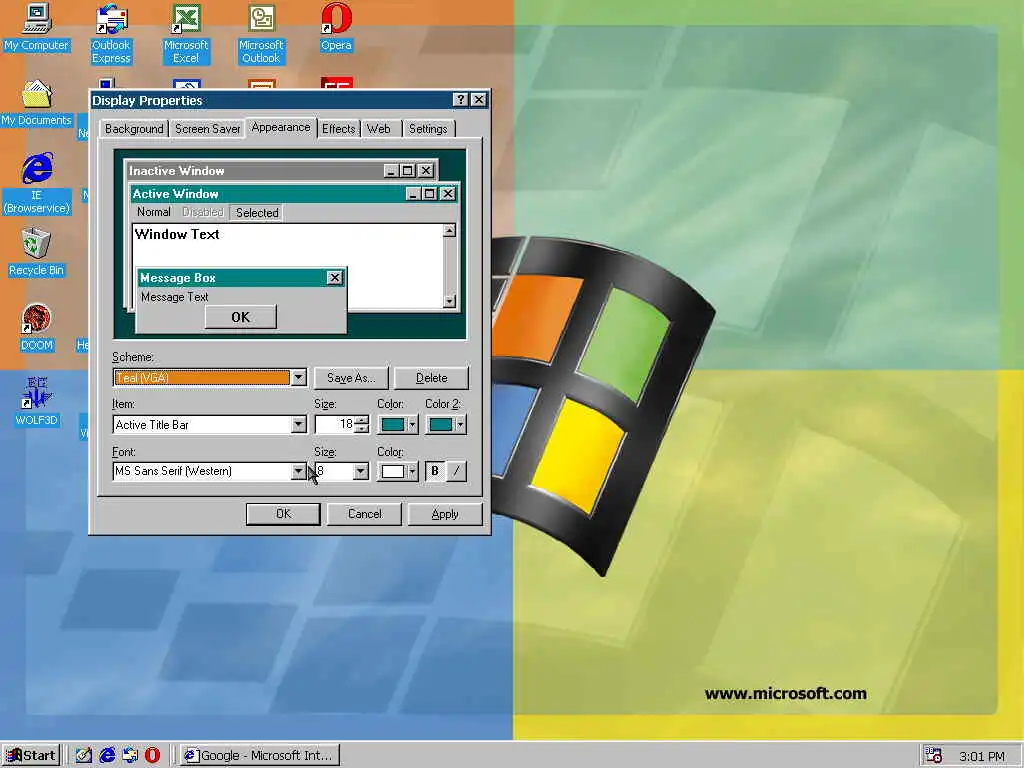The height and width of the screenshot is (768, 1024).
Task: Increase item size with up spinner arrow
Action: coord(362,420)
